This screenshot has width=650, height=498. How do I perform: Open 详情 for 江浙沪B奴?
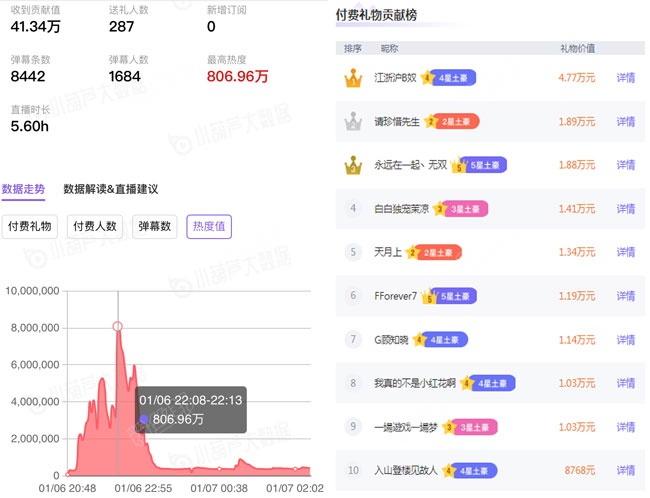625,78
